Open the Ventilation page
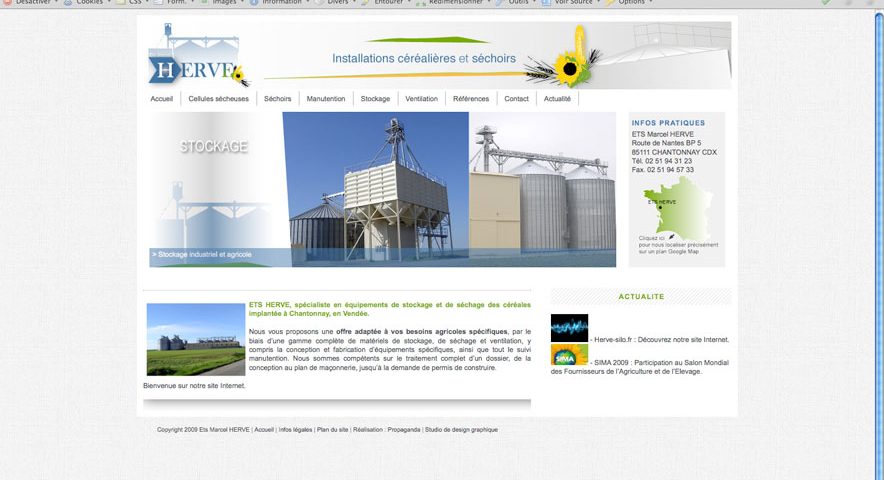Viewport: 884px width, 480px height. (x=421, y=99)
